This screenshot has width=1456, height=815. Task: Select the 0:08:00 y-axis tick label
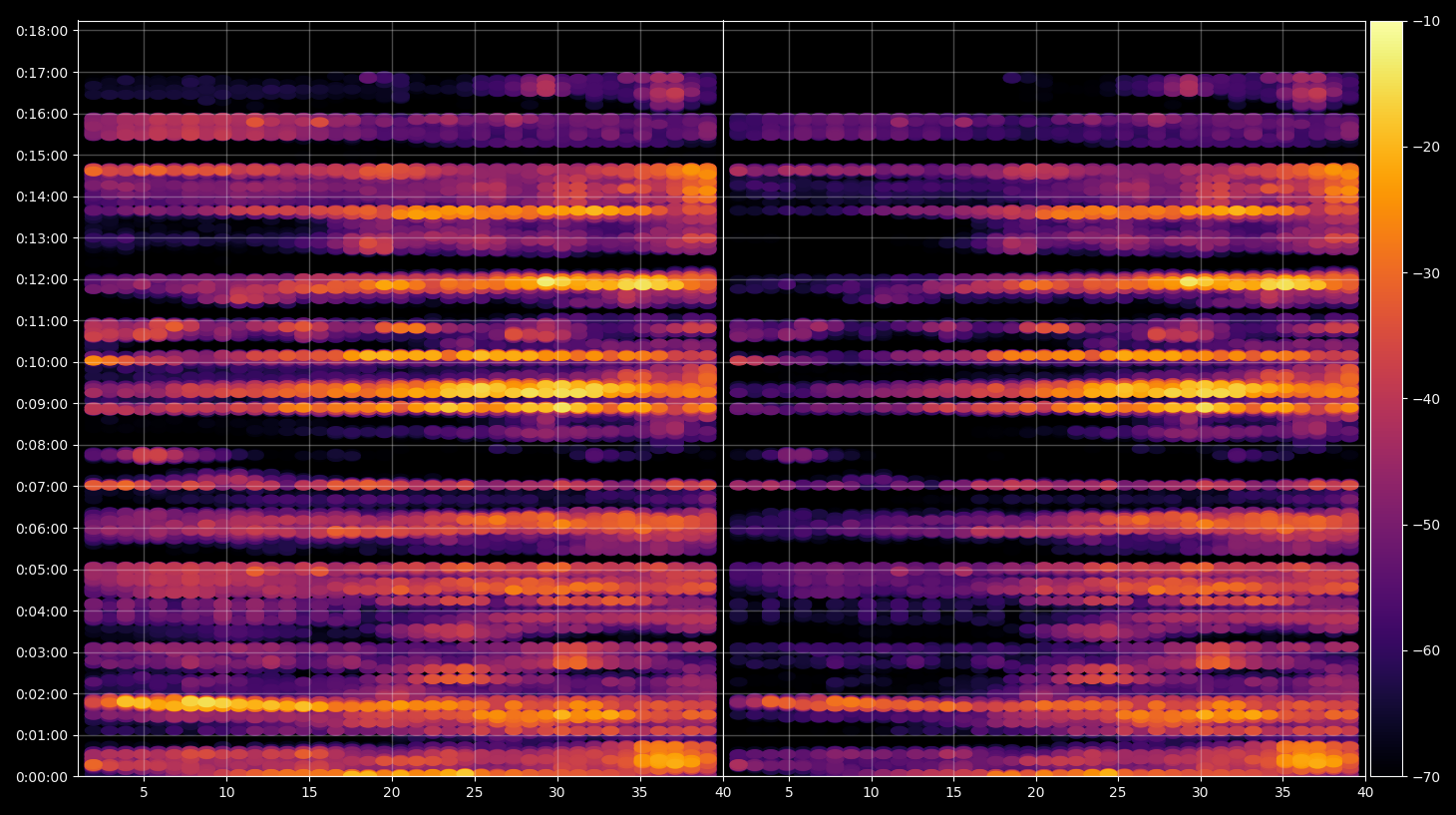click(42, 445)
